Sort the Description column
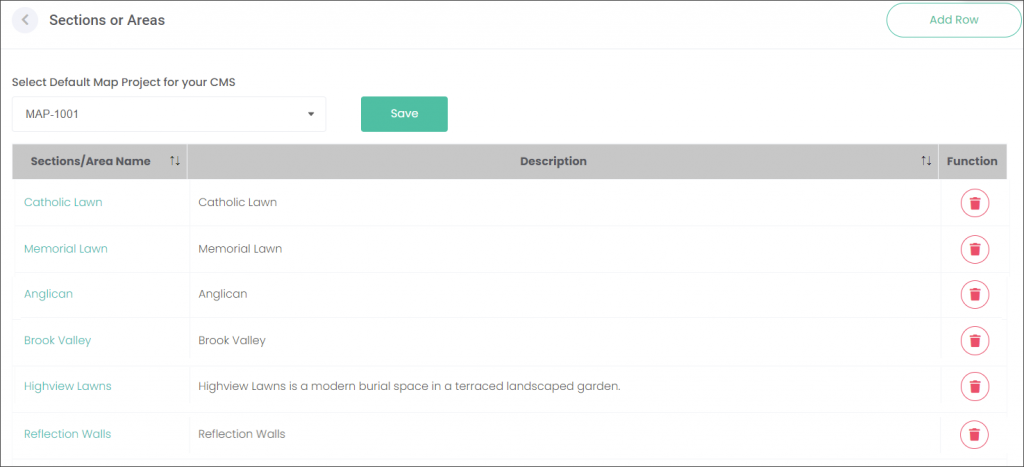Viewport: 1024px width, 467px height. pos(926,161)
